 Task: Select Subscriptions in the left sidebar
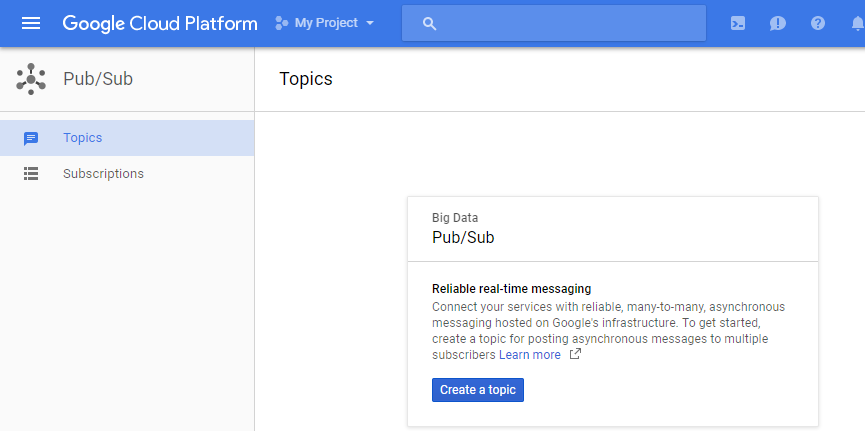pos(127,174)
